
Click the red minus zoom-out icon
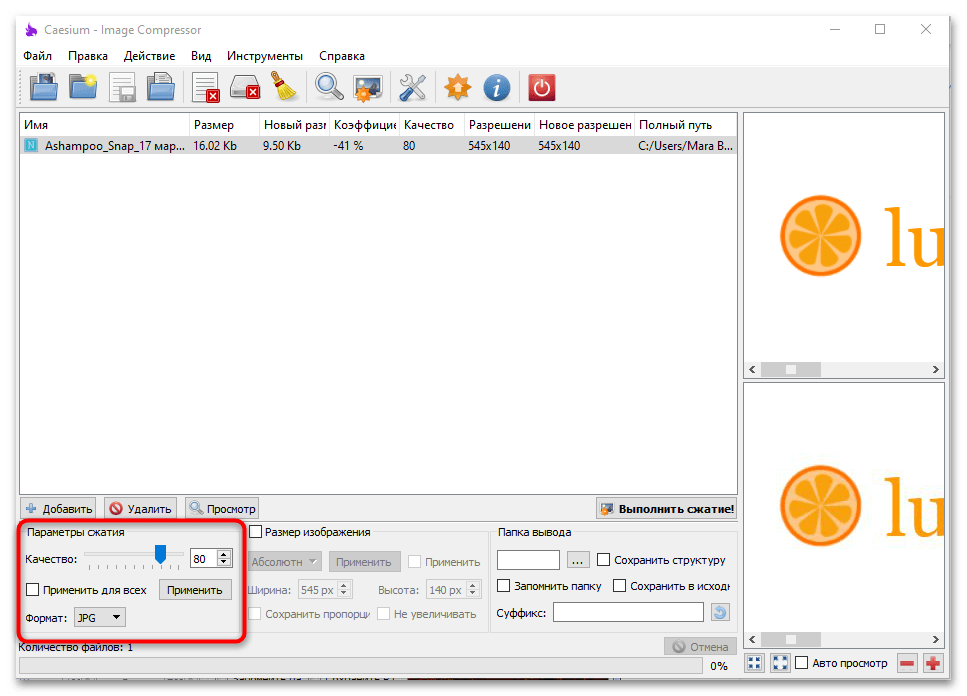[907, 663]
